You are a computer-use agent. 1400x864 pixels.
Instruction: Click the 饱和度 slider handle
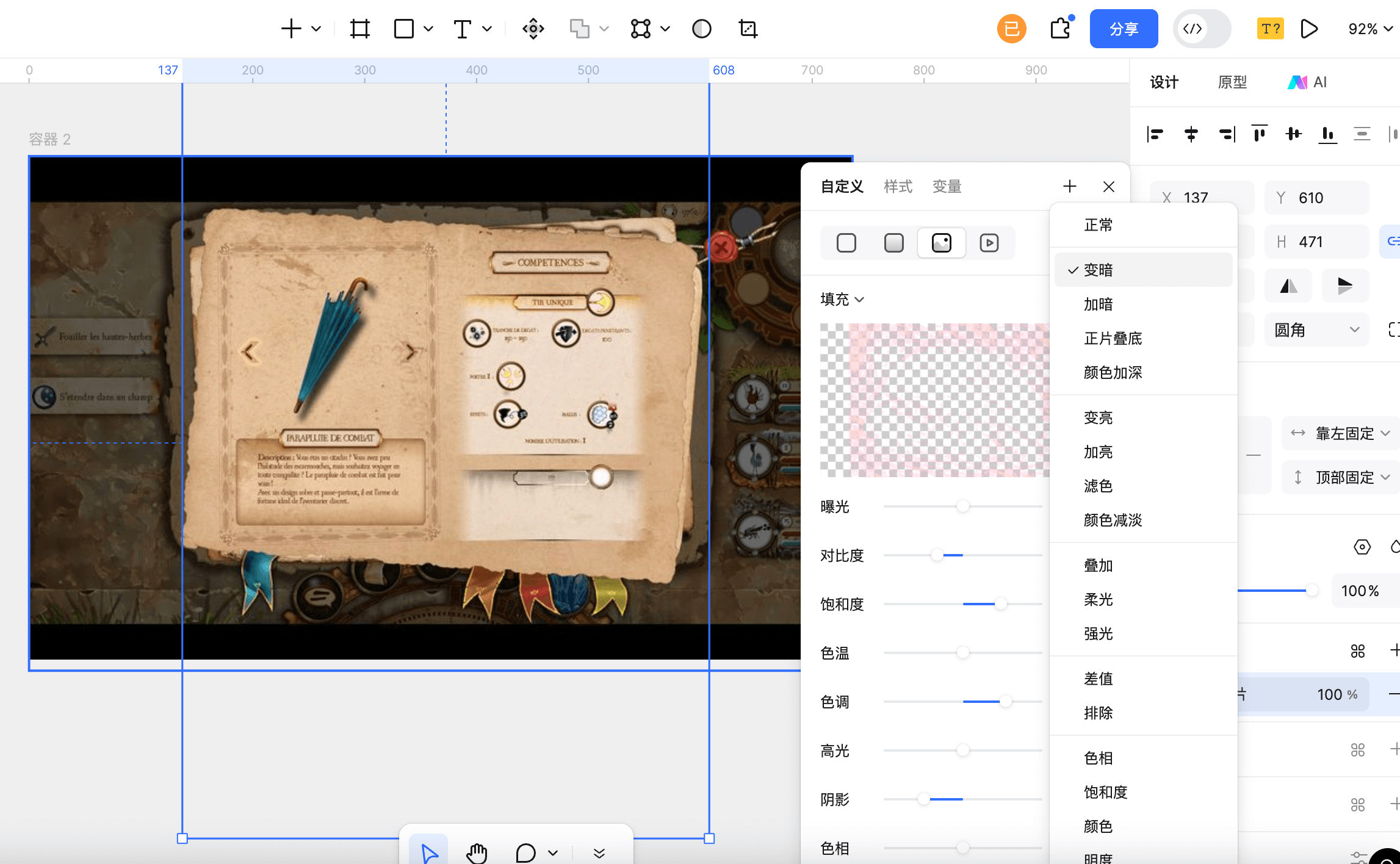point(1000,604)
